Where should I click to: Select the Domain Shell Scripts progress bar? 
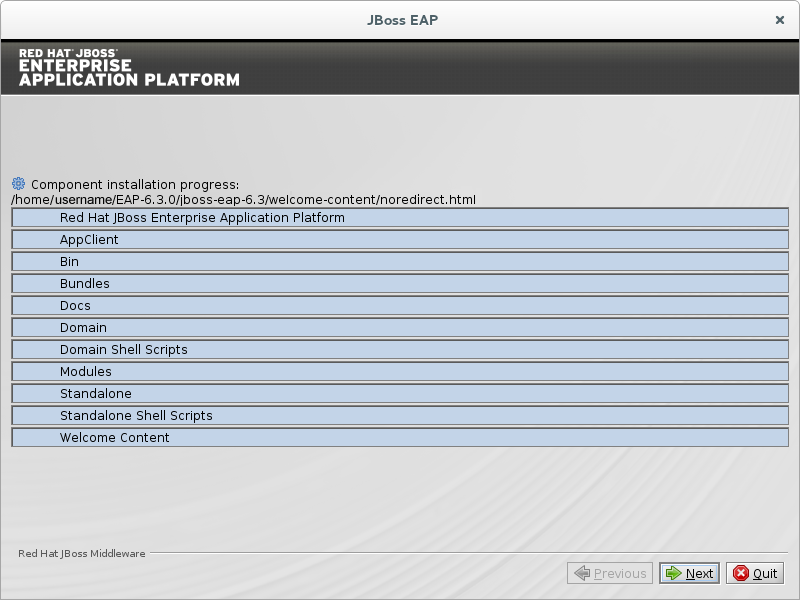(x=400, y=350)
